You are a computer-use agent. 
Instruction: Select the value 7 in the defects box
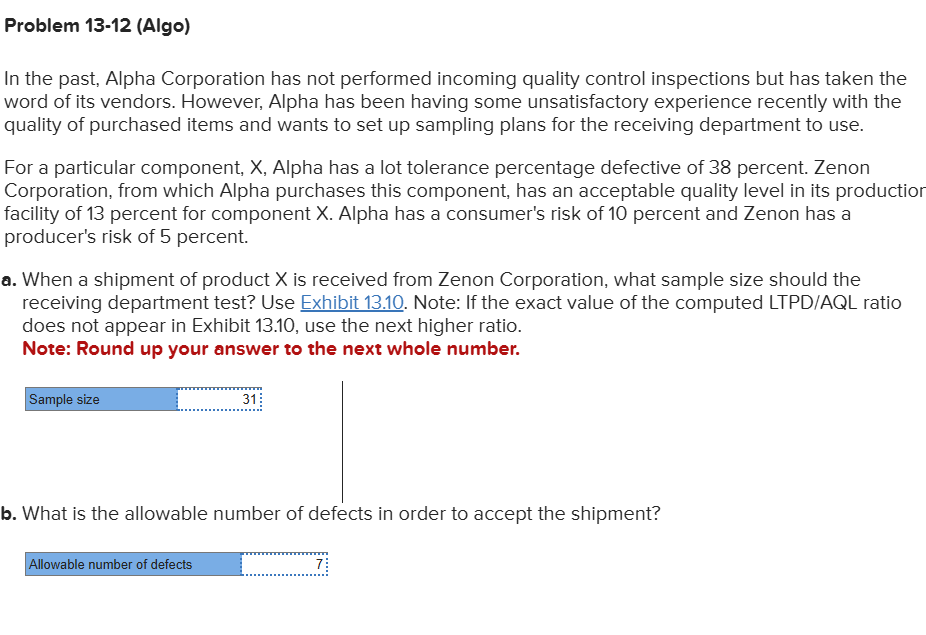point(319,564)
